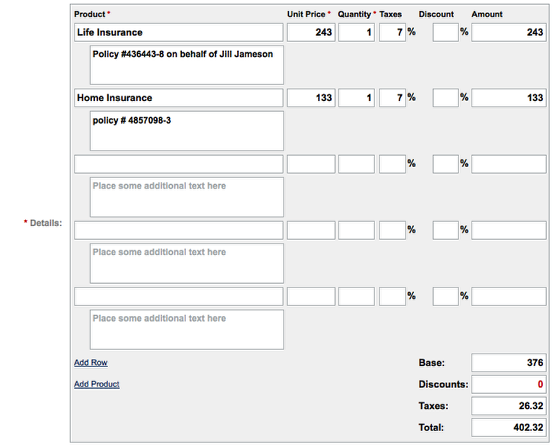
Task: Click the Add Row link
Action: coord(91,363)
